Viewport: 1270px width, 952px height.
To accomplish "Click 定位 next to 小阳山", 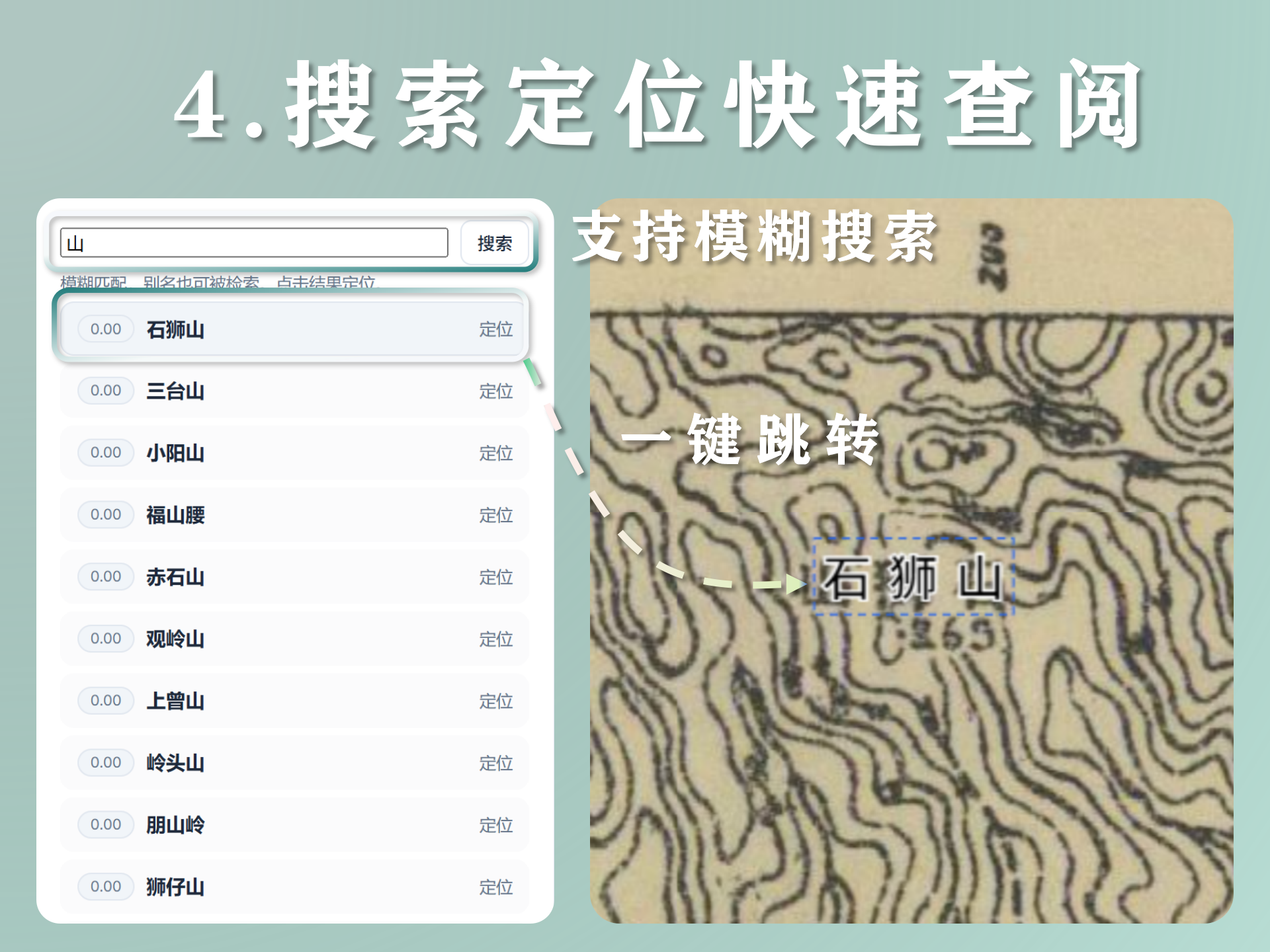I will [496, 454].
